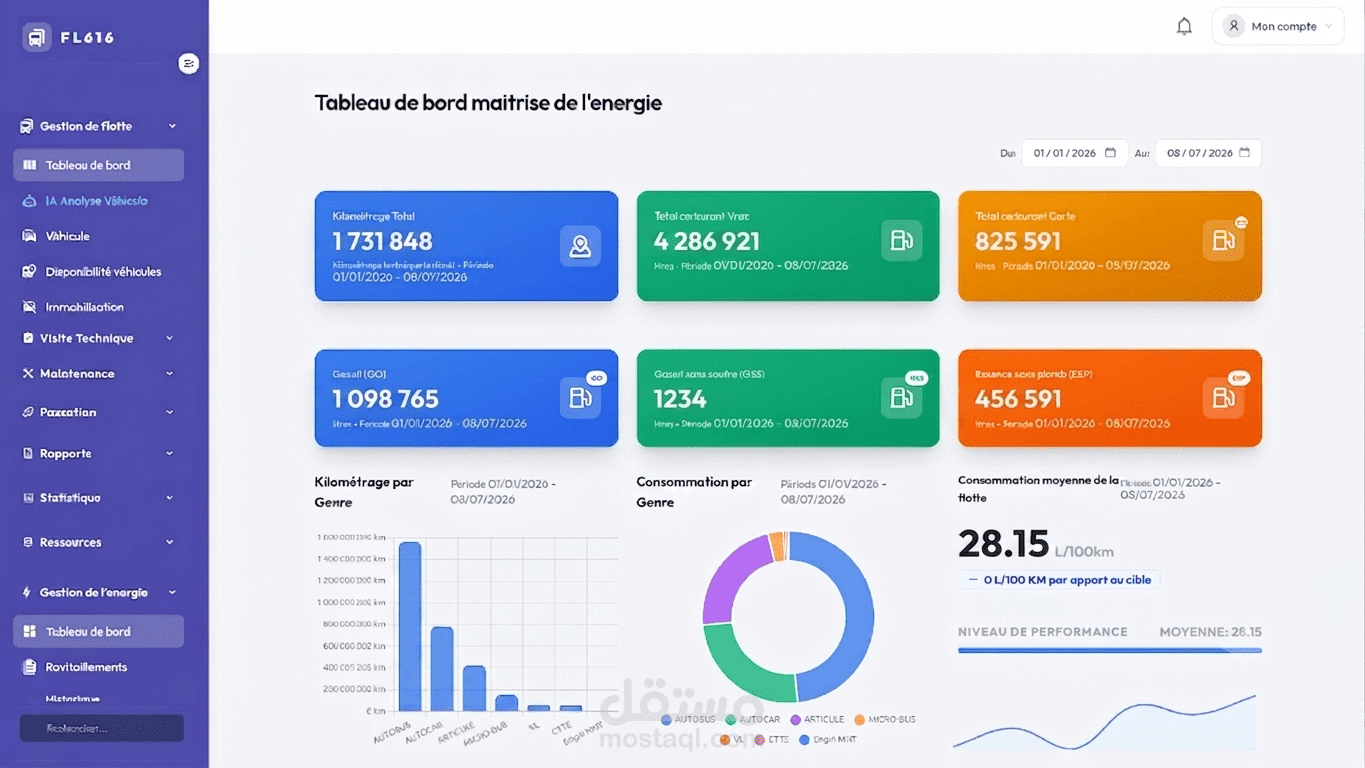Toggle the CTTE legend entry
1365x768 pixels.
[771, 740]
